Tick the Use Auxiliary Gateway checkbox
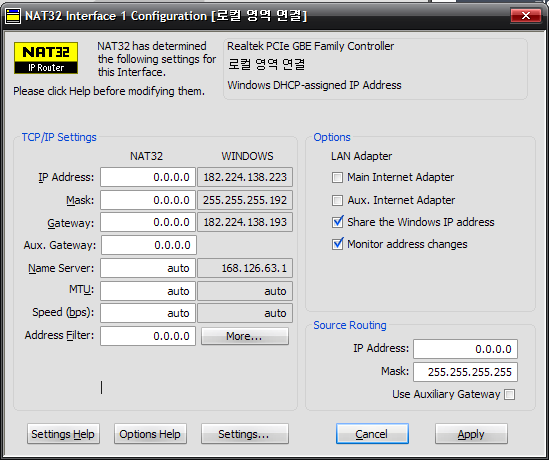The image size is (549, 460). click(x=509, y=395)
